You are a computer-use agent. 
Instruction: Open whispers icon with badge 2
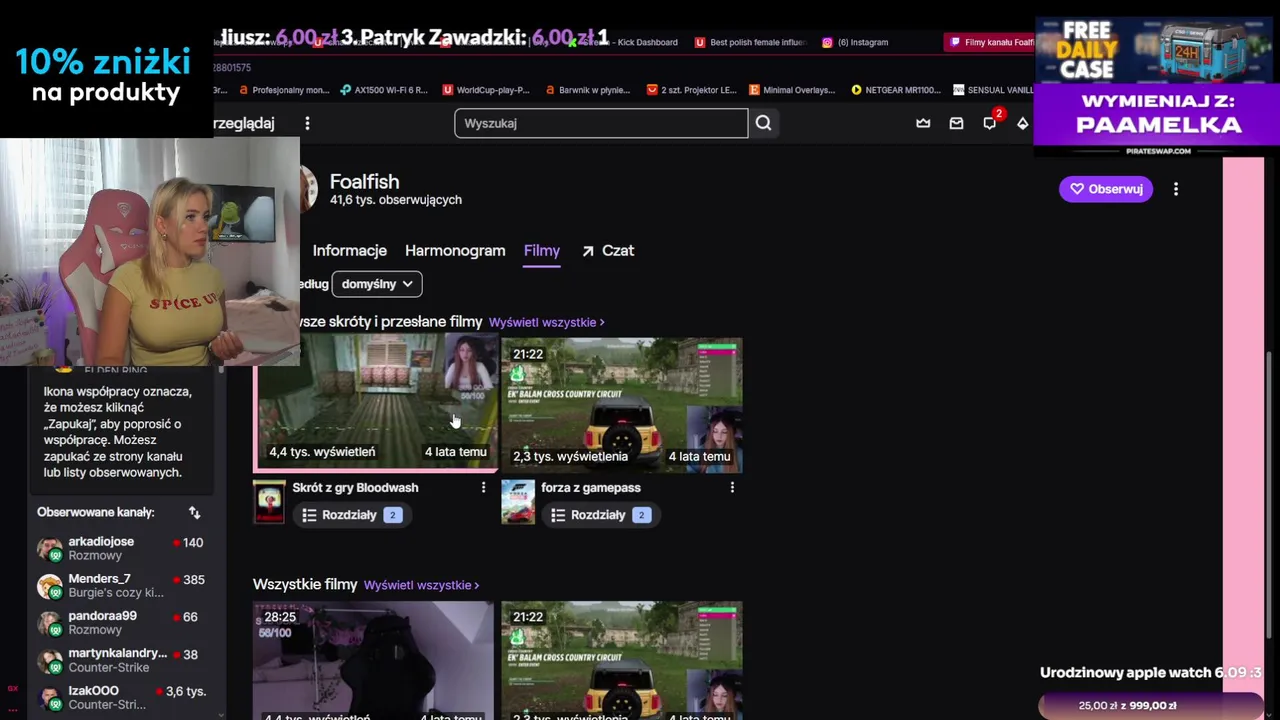(990, 122)
